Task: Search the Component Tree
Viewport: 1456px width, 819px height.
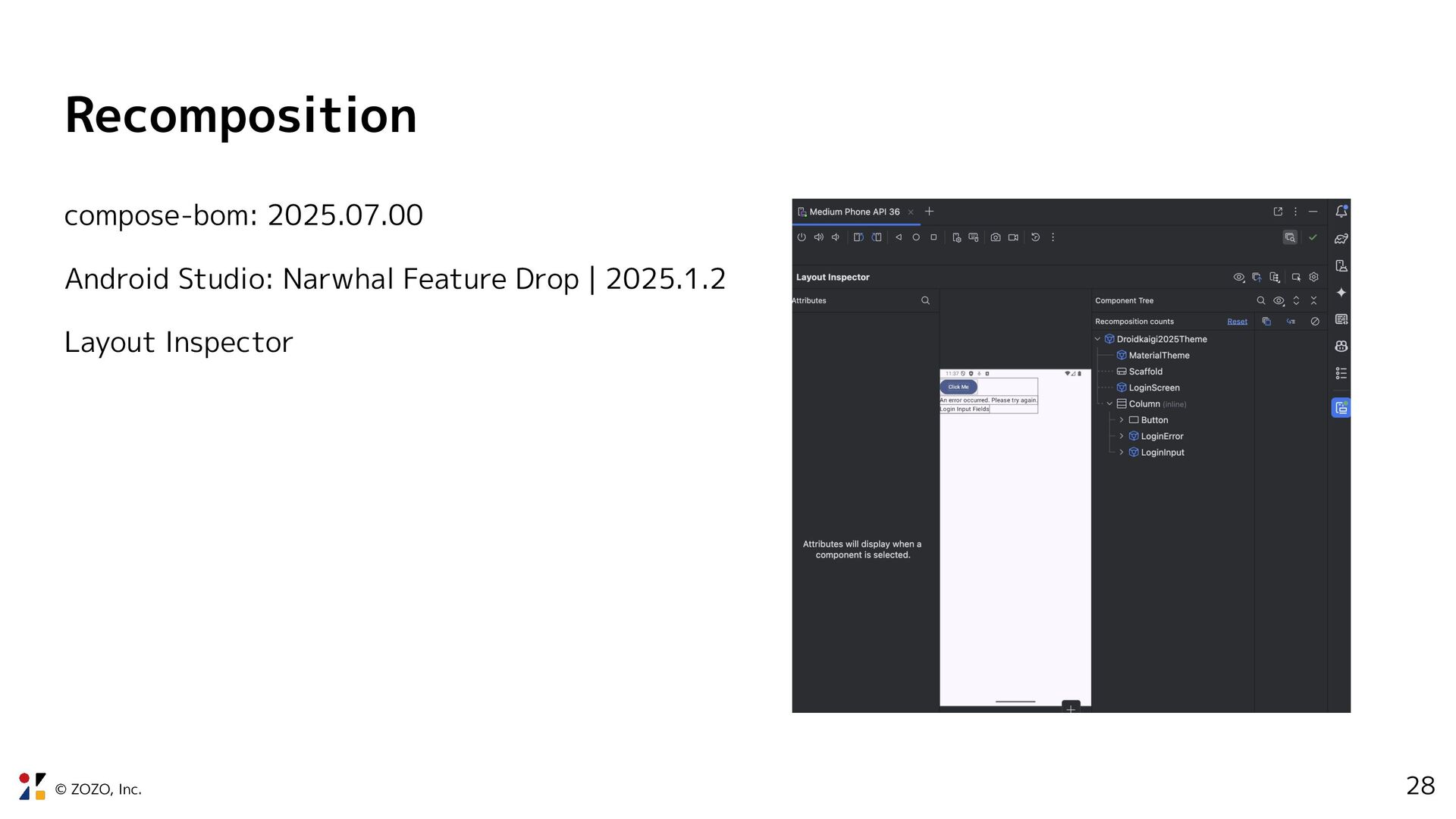Action: (1261, 300)
